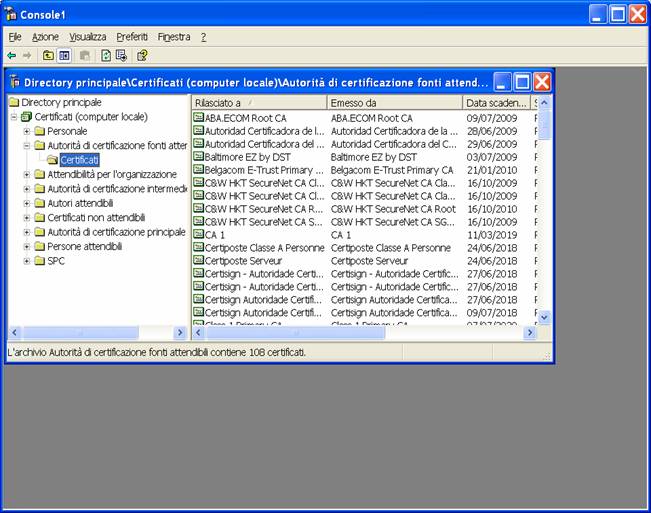Sort by the Emesso da column header

coord(395,103)
